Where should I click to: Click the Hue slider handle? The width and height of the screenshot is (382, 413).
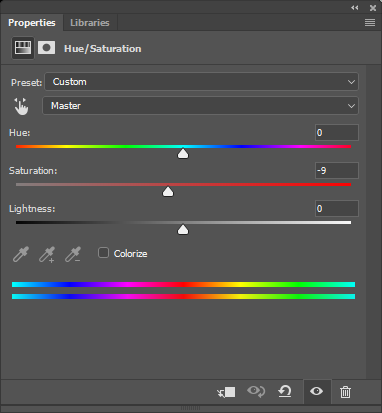[x=183, y=154]
